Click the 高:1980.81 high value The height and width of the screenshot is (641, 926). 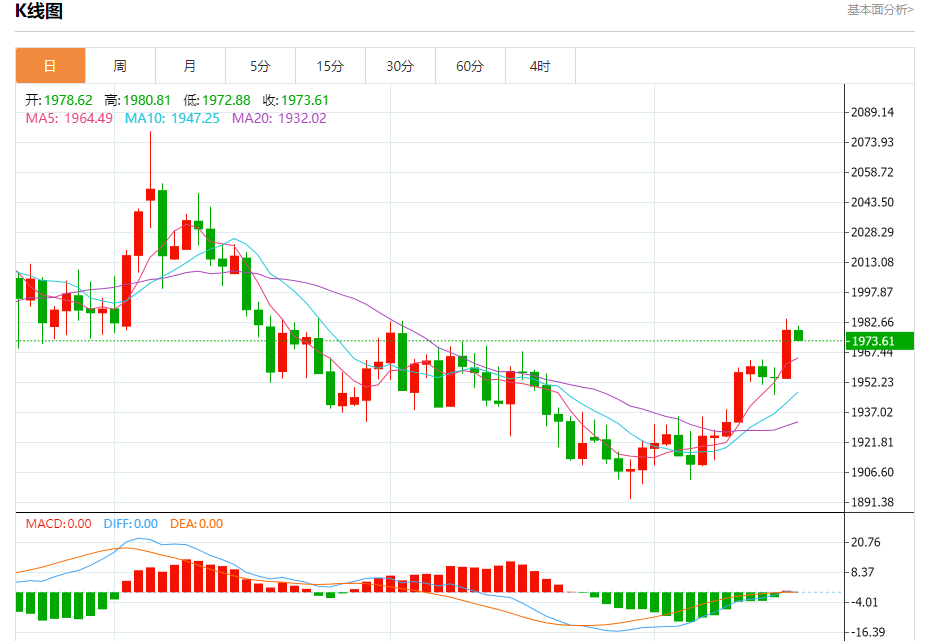pyautogui.click(x=138, y=100)
